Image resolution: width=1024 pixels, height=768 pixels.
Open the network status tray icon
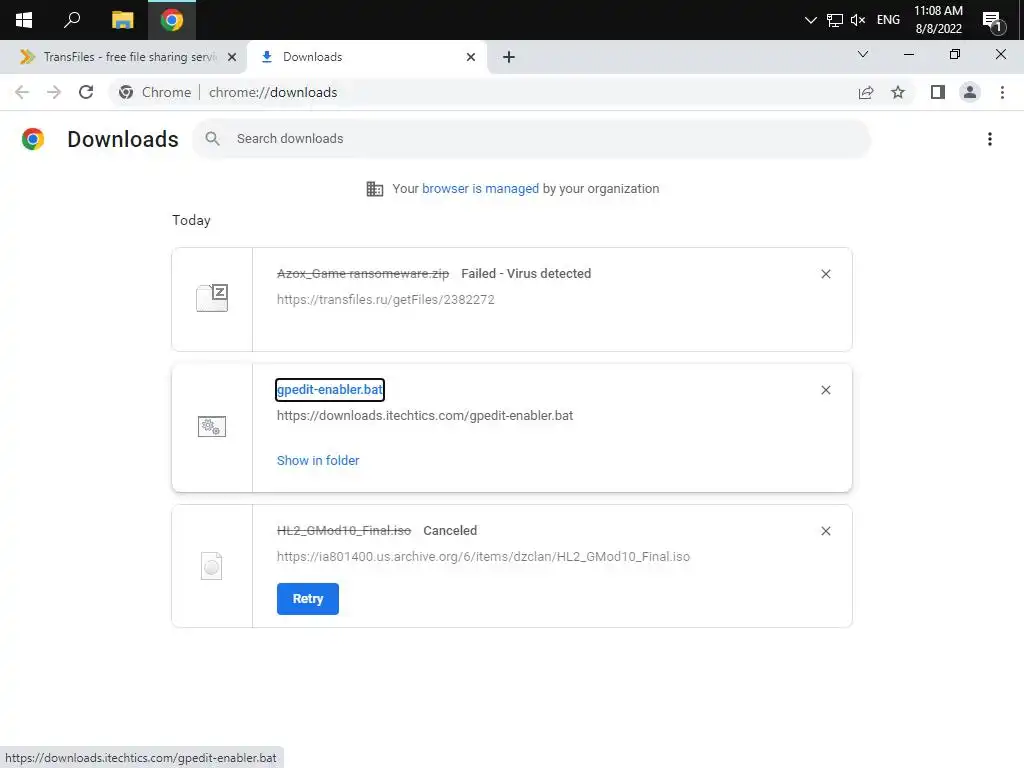pos(835,20)
